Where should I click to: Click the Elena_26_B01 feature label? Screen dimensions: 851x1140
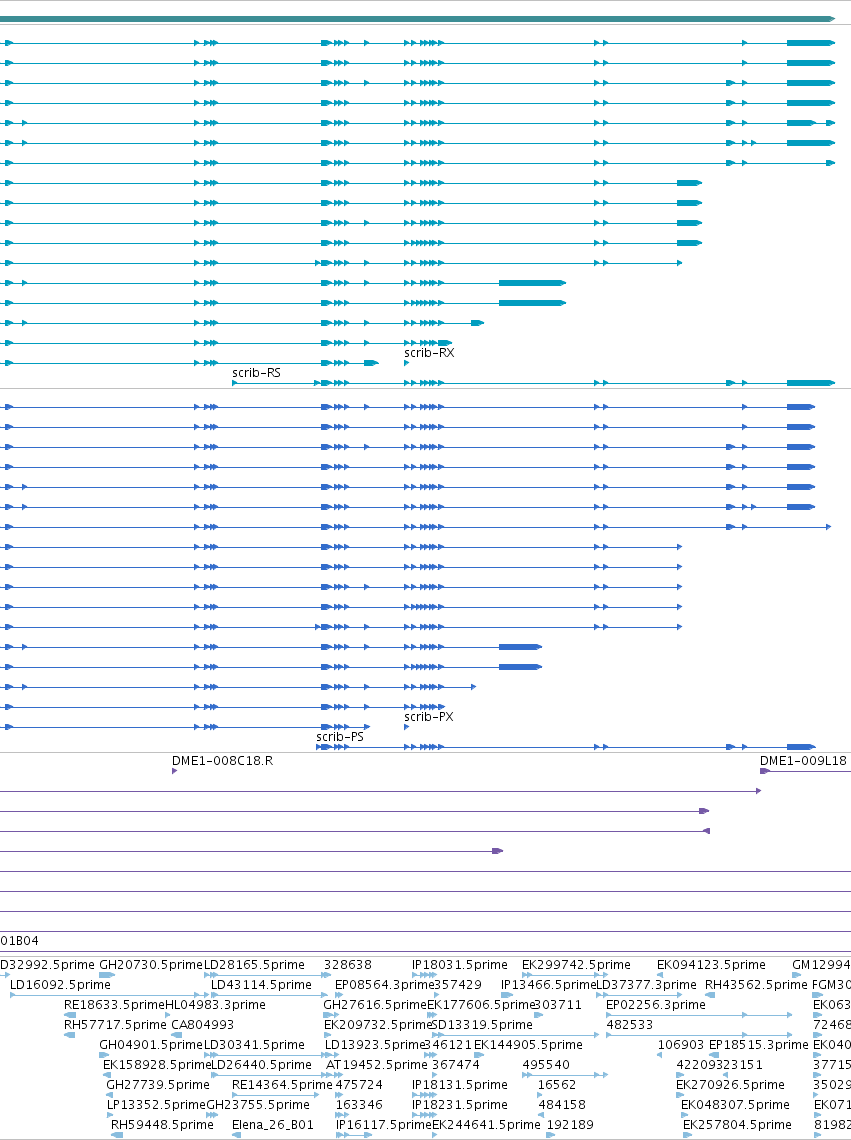[x=273, y=1125]
